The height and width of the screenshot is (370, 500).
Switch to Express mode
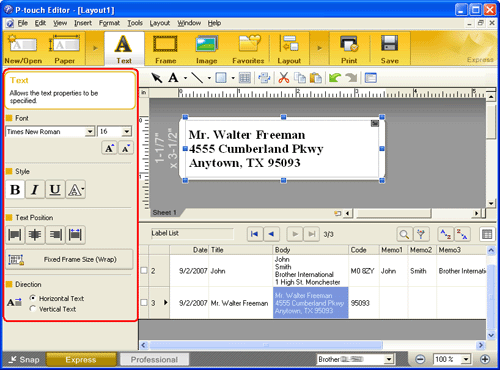(81, 360)
